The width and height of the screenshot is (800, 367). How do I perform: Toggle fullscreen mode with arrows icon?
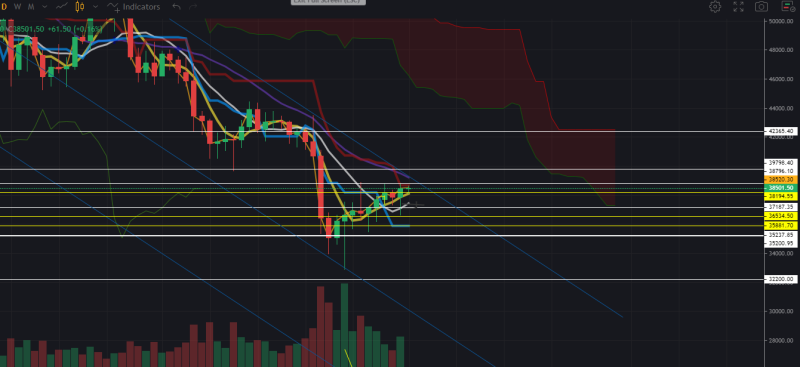[x=738, y=7]
